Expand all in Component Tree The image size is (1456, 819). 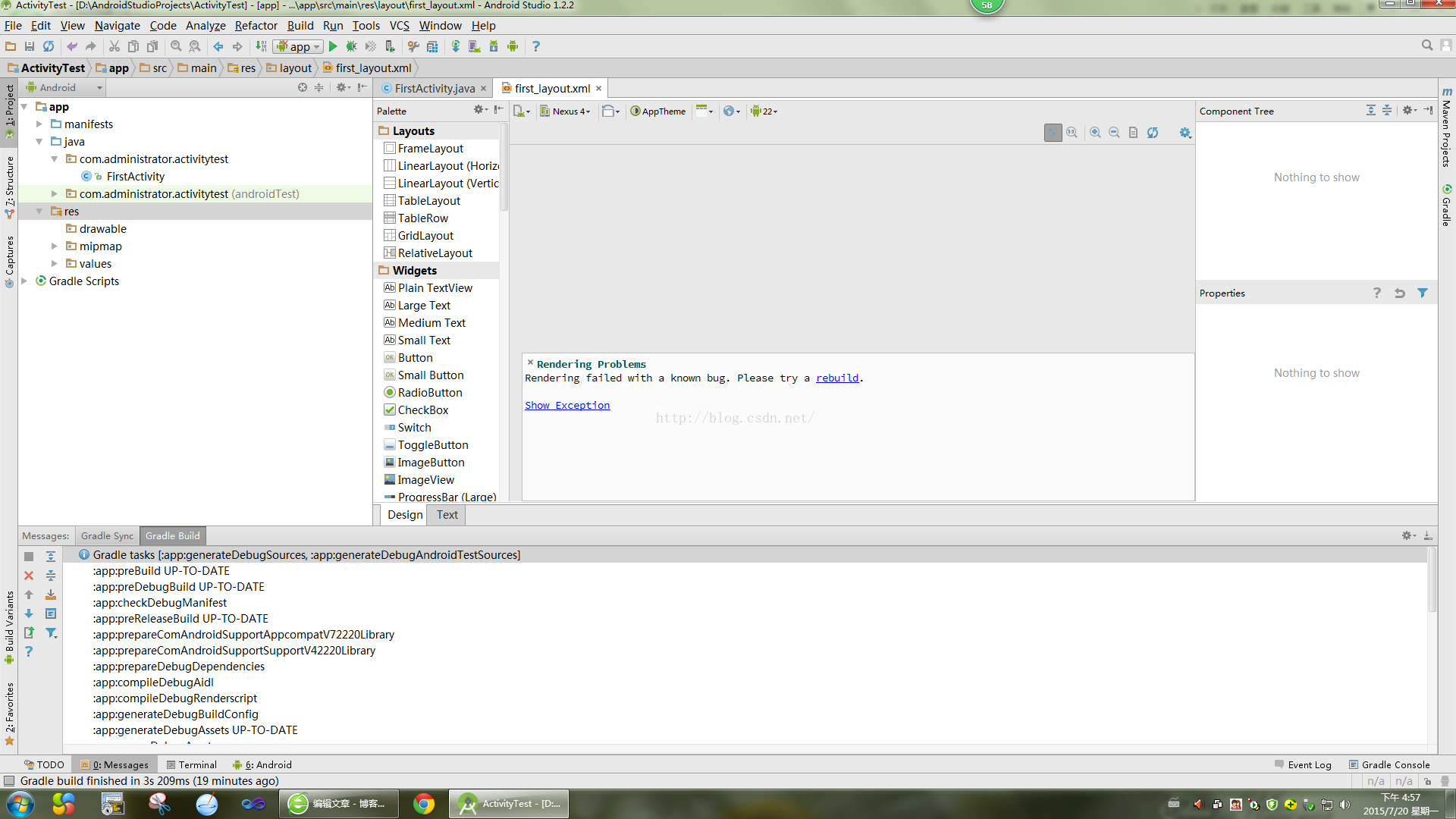(1371, 111)
